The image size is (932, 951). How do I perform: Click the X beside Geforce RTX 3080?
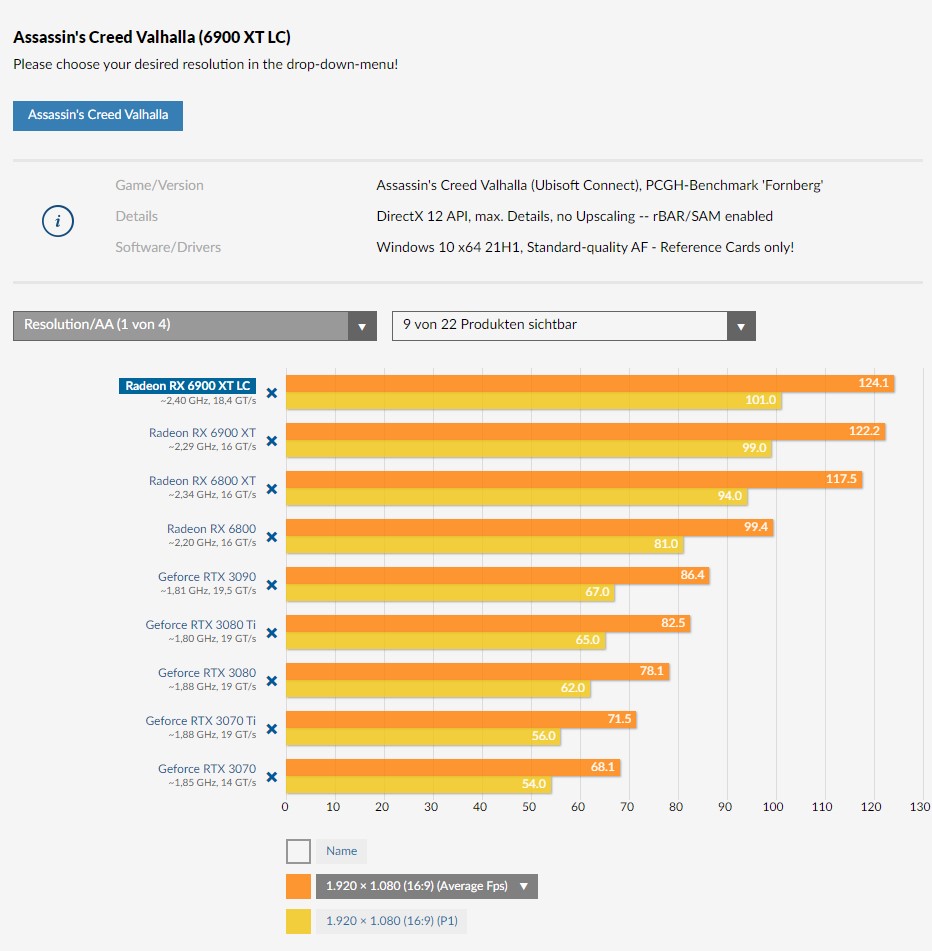271,681
